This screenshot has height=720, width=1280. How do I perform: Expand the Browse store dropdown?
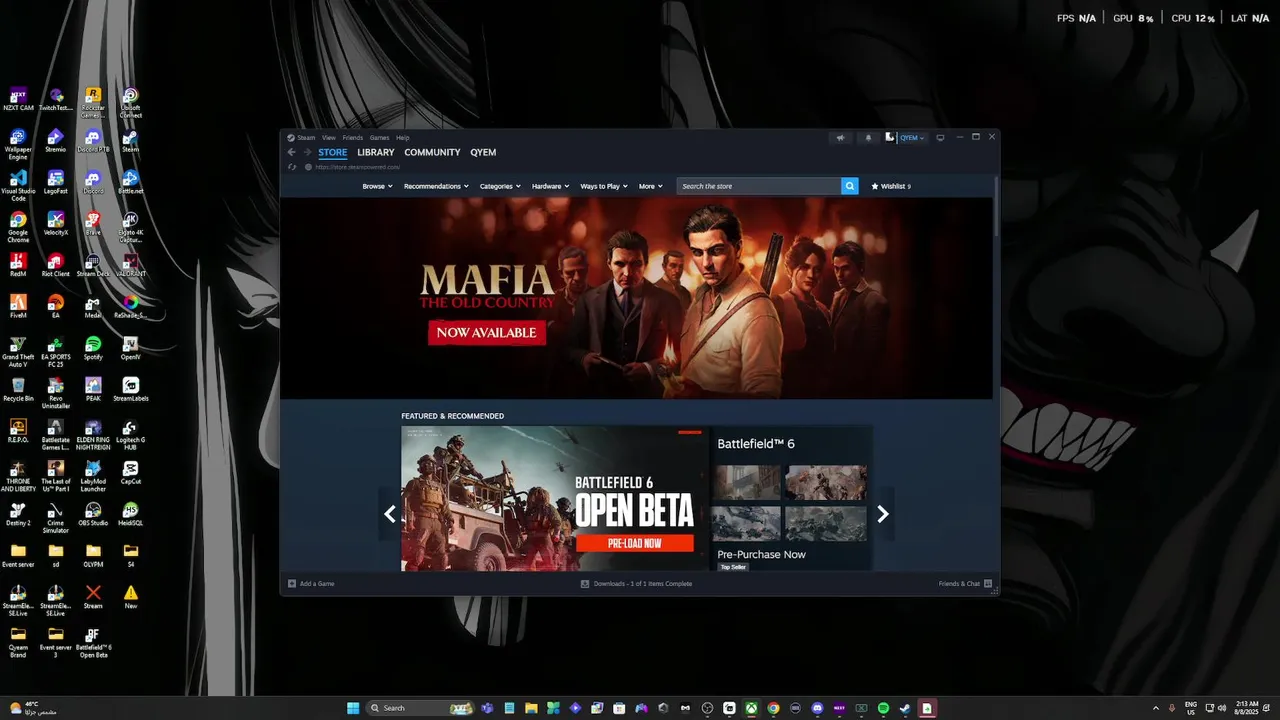pyautogui.click(x=377, y=186)
